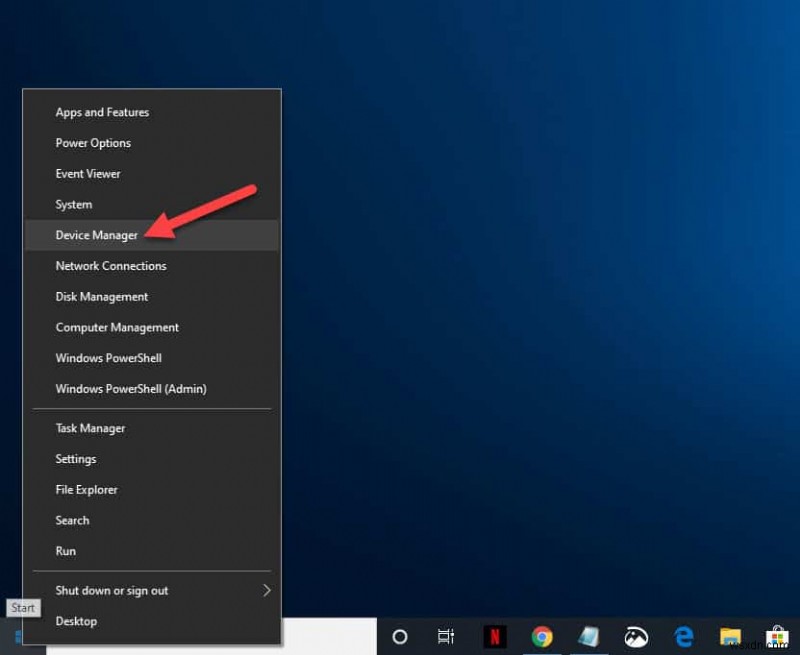The height and width of the screenshot is (655, 800).
Task: Open the notebook app icon beside Chrome
Action: coord(589,637)
